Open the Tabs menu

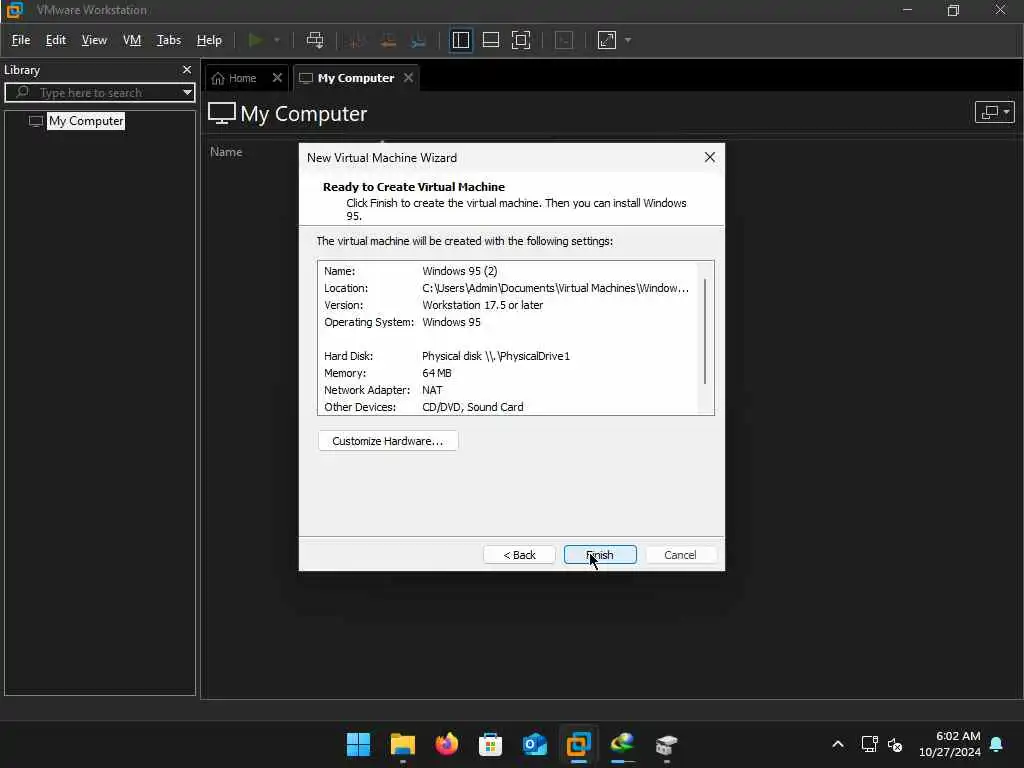[x=168, y=40]
